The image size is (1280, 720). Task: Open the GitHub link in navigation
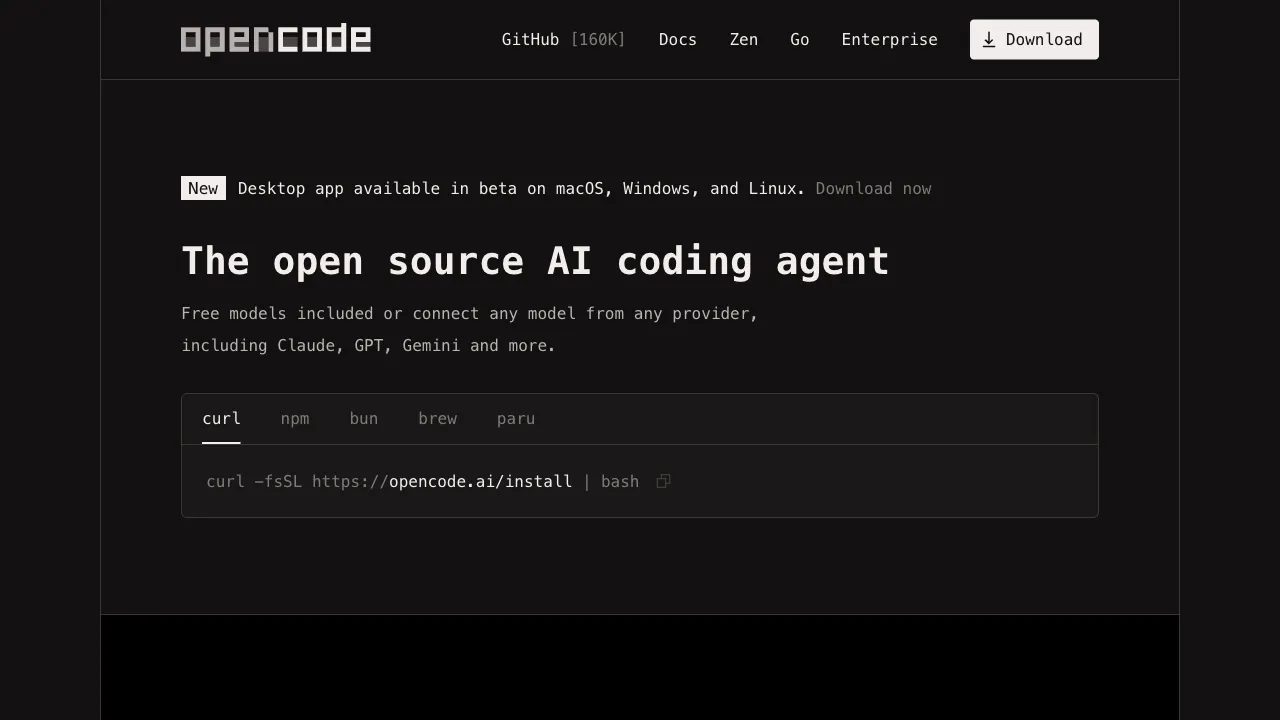tap(563, 40)
